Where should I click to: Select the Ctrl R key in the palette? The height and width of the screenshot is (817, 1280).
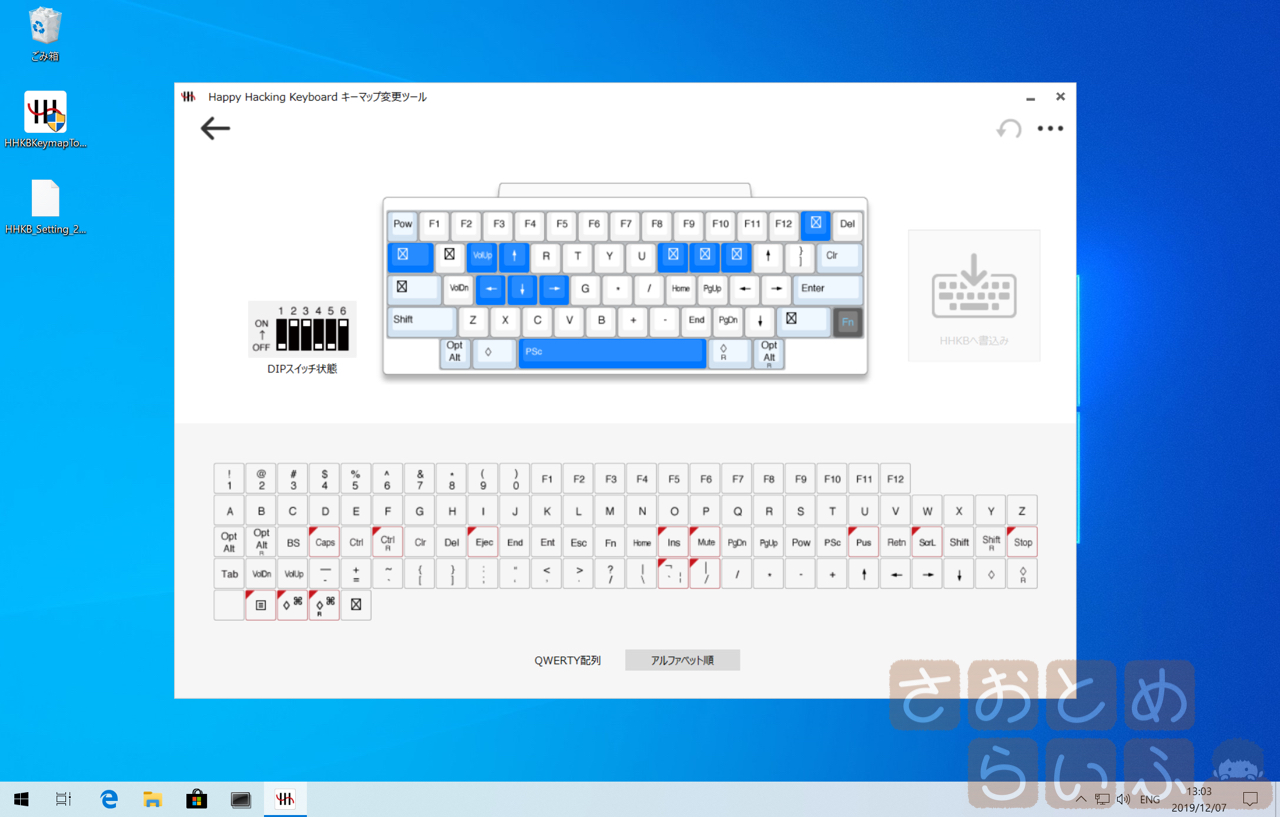pos(388,542)
